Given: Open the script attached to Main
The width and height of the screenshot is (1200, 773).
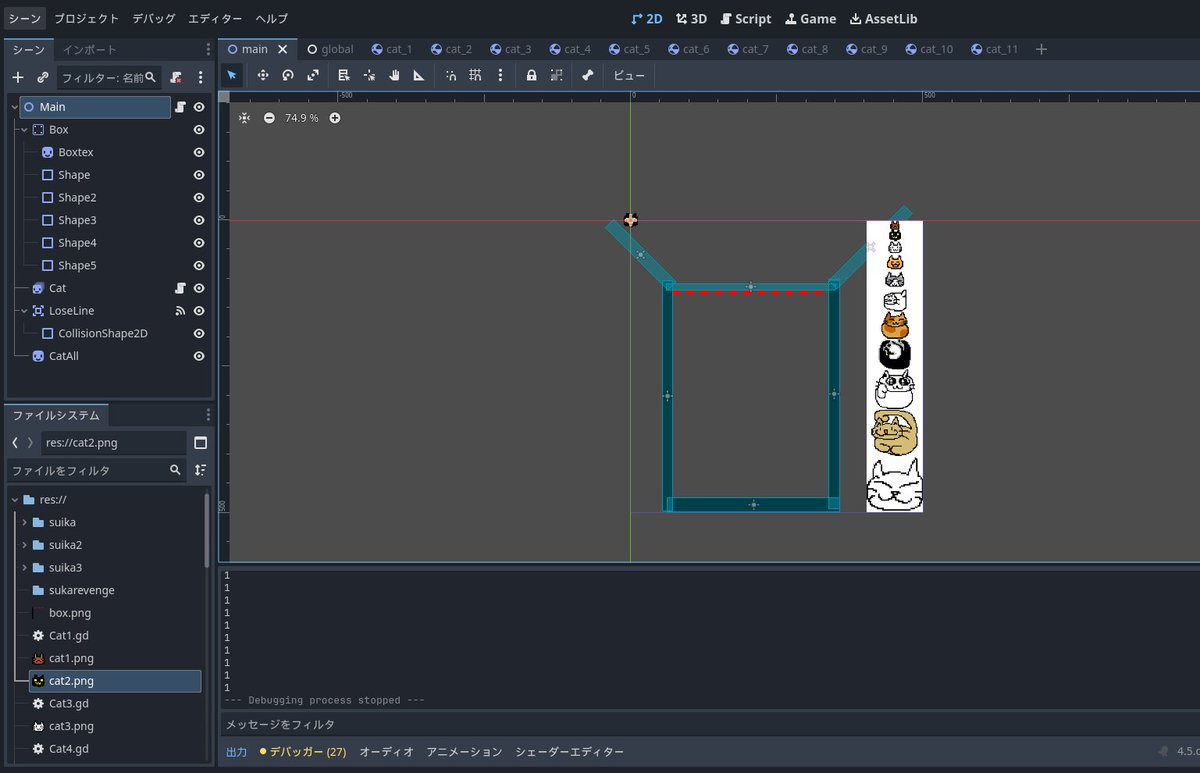Looking at the screenshot, I should (181, 107).
